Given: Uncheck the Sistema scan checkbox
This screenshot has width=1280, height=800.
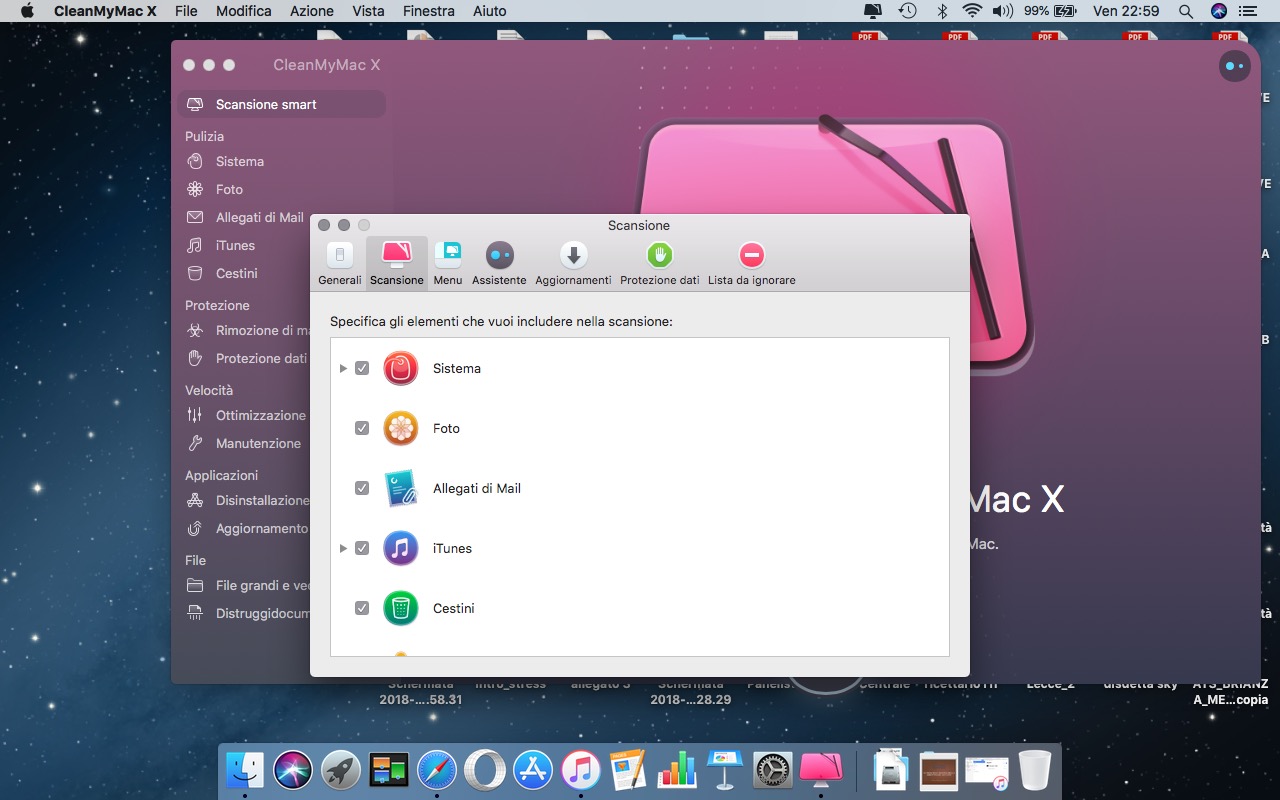Looking at the screenshot, I should pyautogui.click(x=362, y=368).
